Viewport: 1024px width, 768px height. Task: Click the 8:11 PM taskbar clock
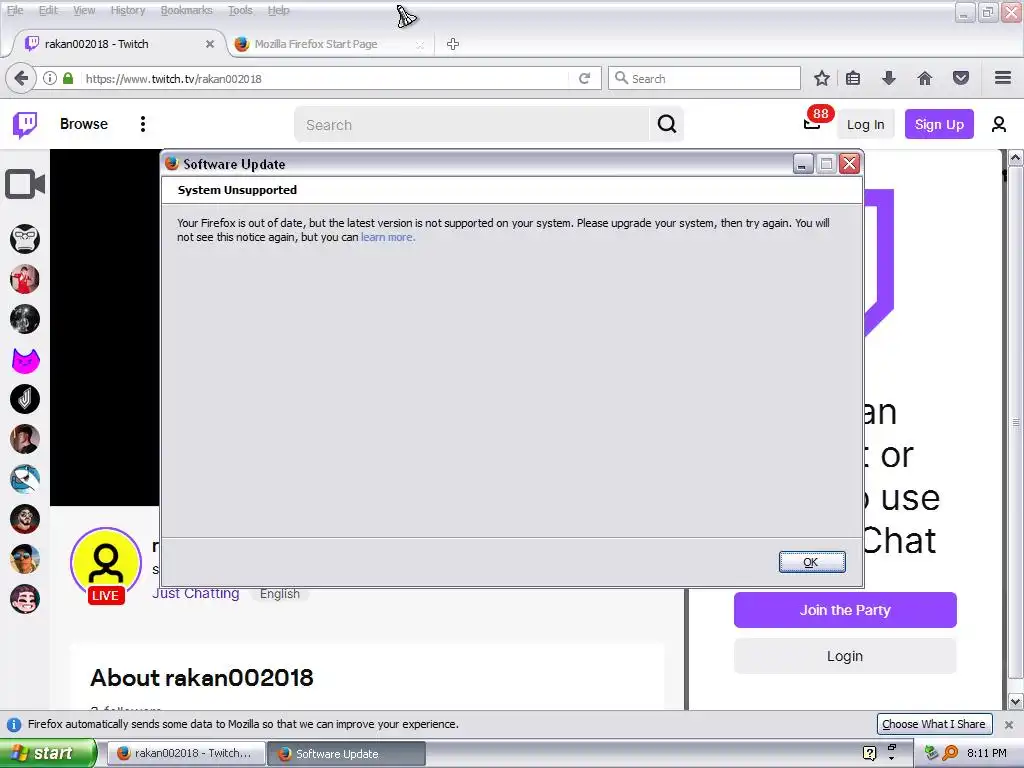(987, 753)
